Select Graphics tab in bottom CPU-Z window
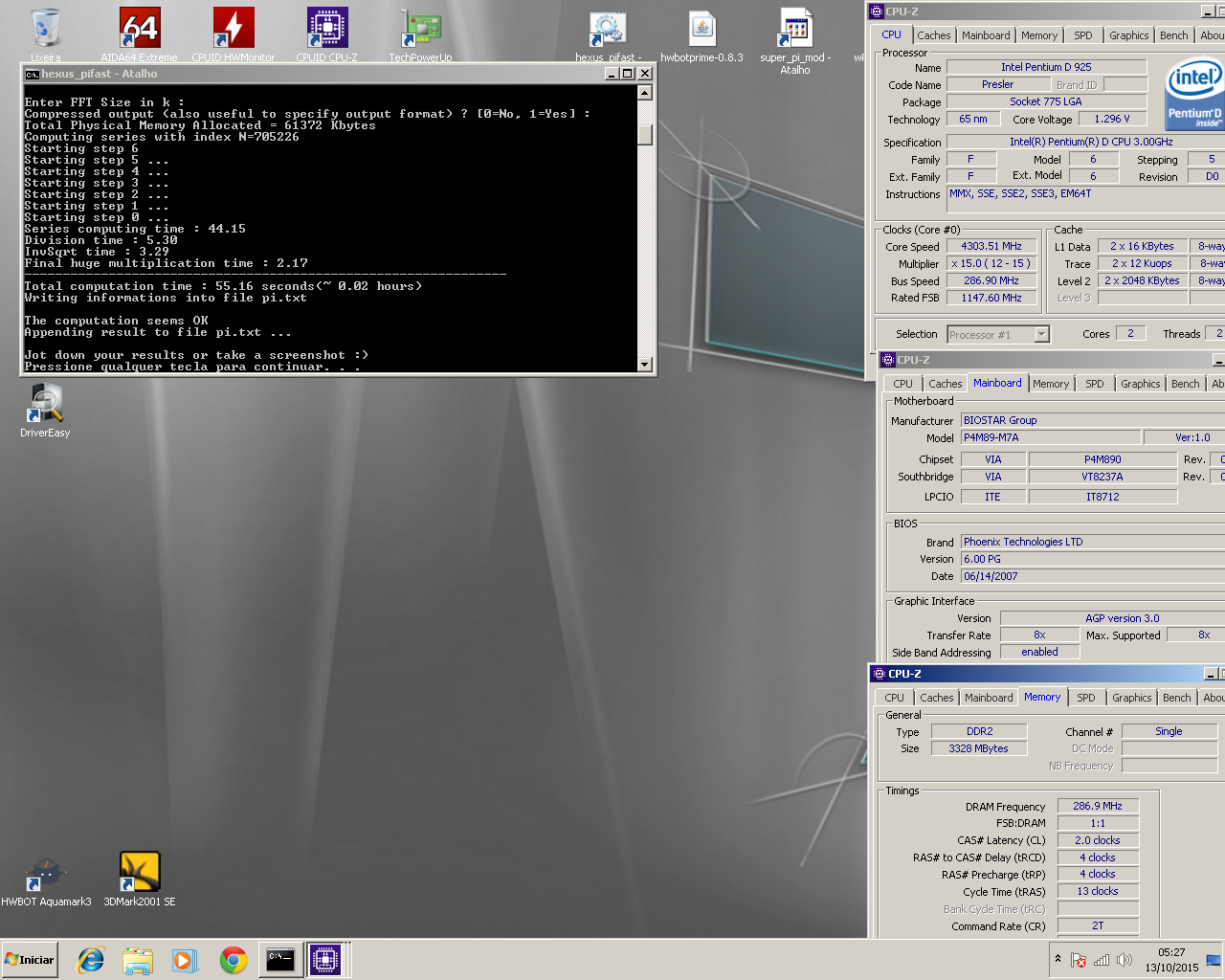This screenshot has width=1225, height=980. pos(1132,698)
